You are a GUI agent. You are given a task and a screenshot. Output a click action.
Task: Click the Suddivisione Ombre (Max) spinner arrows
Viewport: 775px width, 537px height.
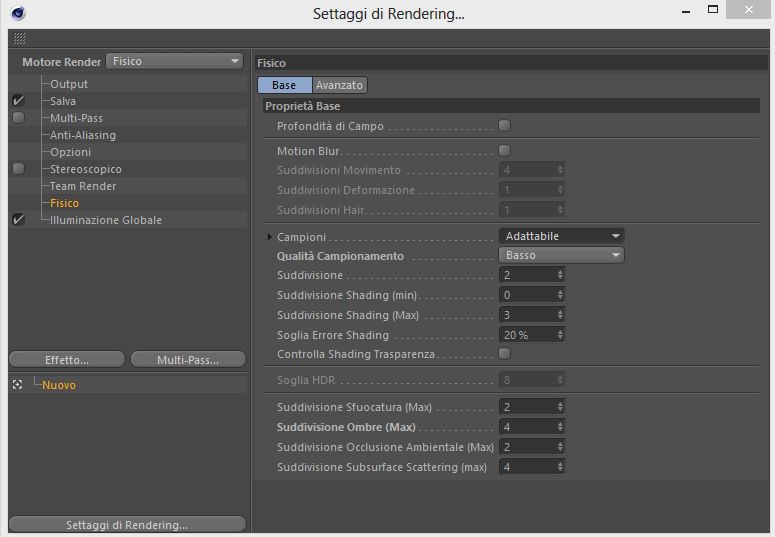click(560, 427)
